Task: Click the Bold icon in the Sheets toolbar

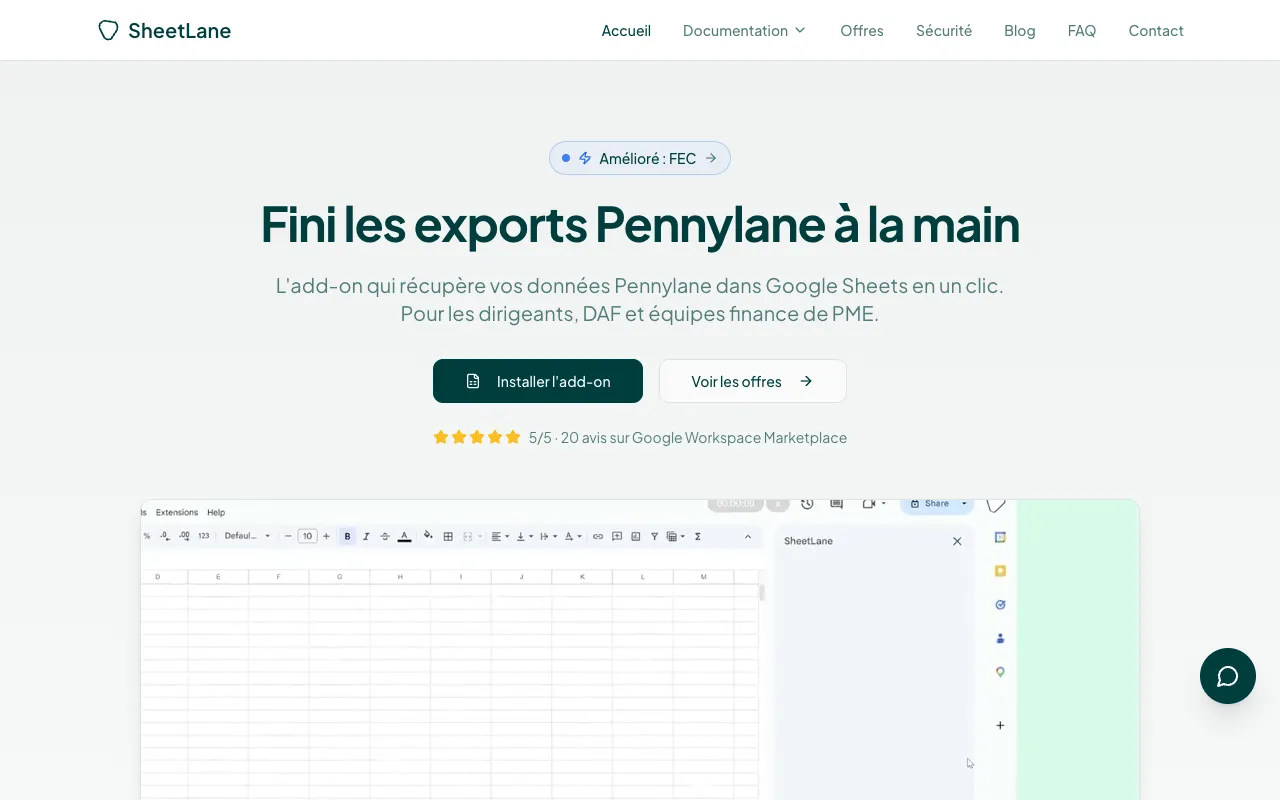Action: click(347, 536)
